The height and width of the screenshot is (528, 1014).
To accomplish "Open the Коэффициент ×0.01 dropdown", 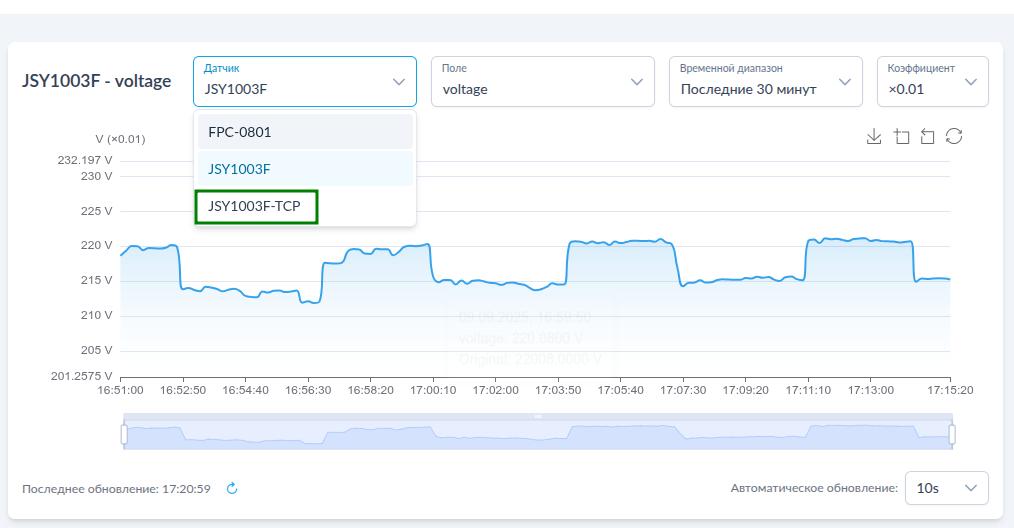I will pos(931,82).
